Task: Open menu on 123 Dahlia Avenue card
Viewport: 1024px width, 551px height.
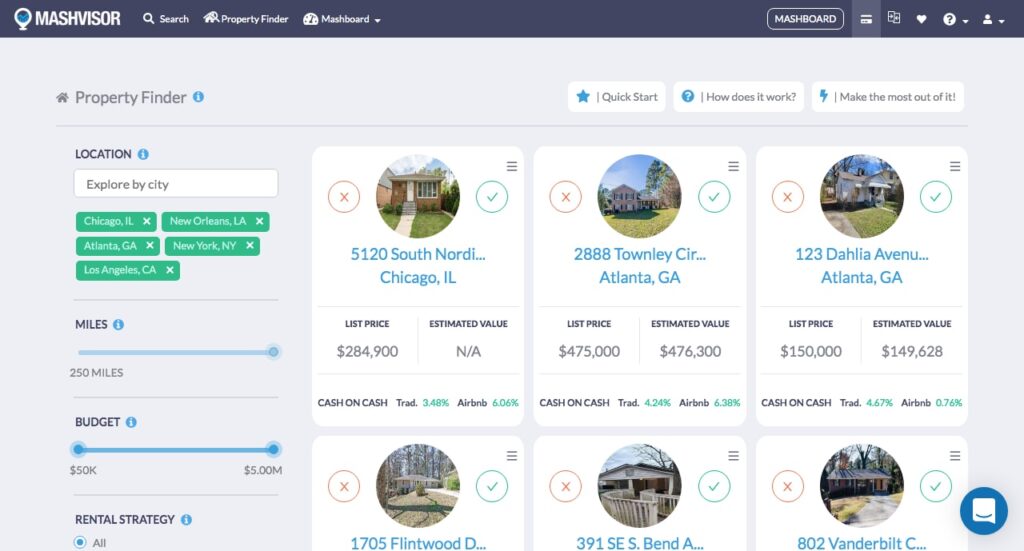Action: (955, 166)
